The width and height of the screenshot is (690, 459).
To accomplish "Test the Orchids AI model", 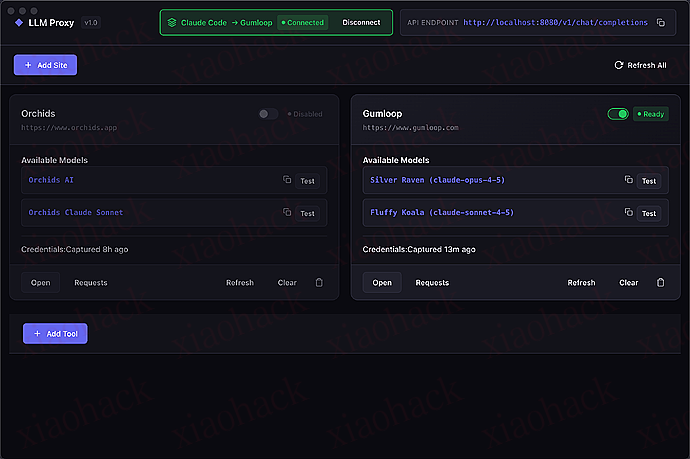I will pos(307,181).
